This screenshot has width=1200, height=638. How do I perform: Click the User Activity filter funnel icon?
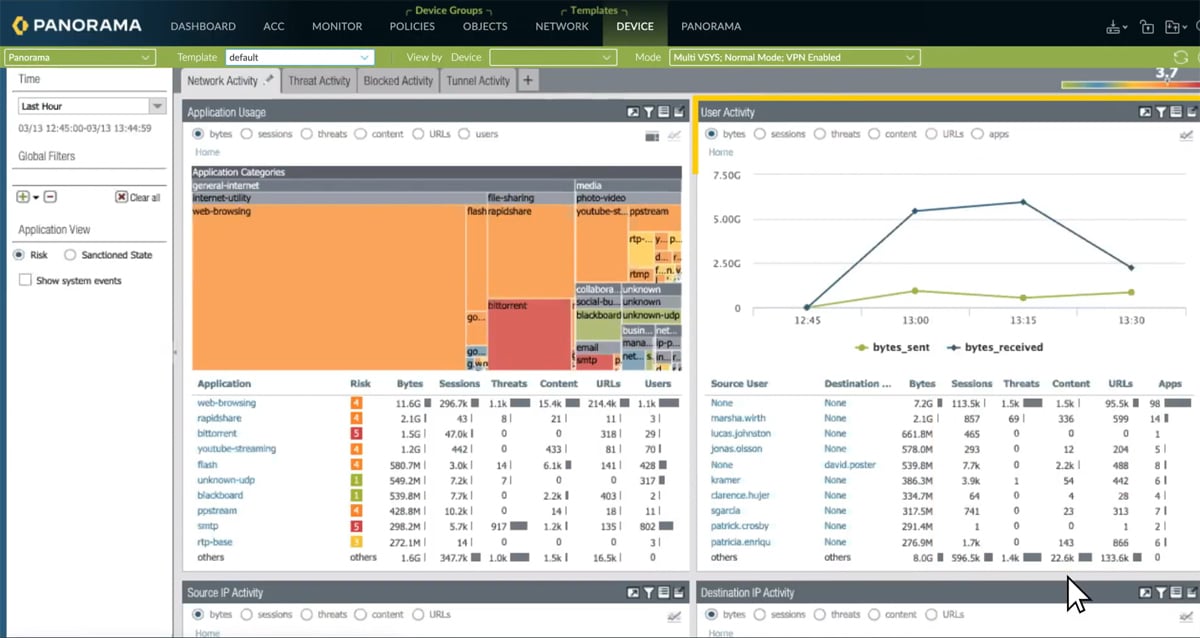[x=1161, y=113]
